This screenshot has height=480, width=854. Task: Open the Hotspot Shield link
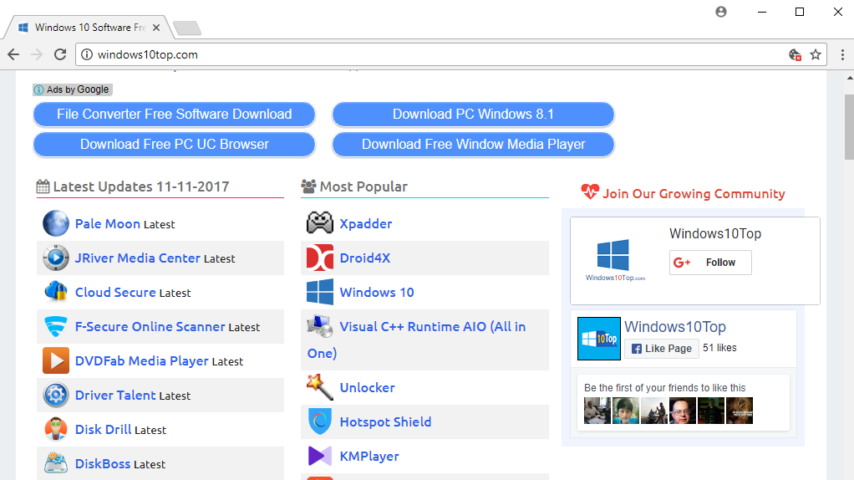[386, 422]
